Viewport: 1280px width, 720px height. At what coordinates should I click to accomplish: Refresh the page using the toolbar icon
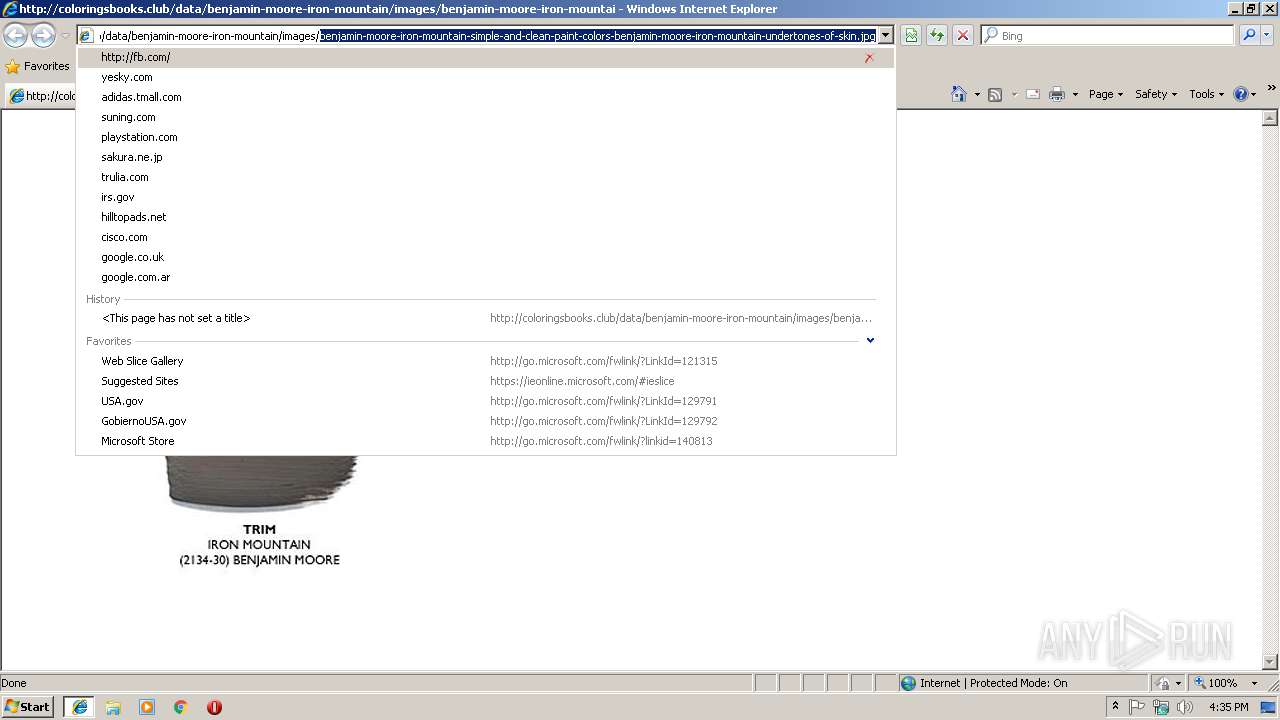point(937,36)
